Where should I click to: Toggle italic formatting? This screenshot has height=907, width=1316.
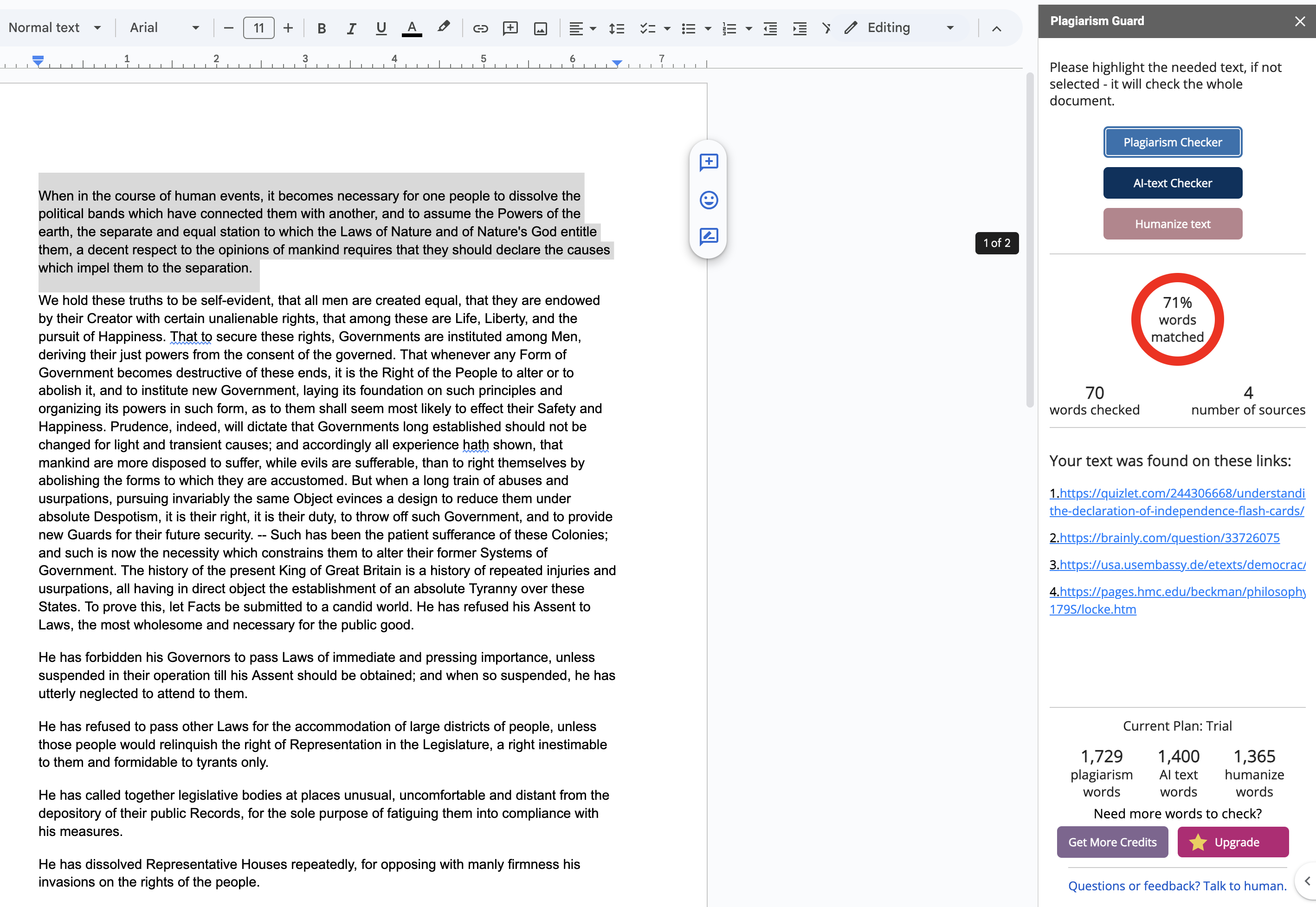coord(351,28)
